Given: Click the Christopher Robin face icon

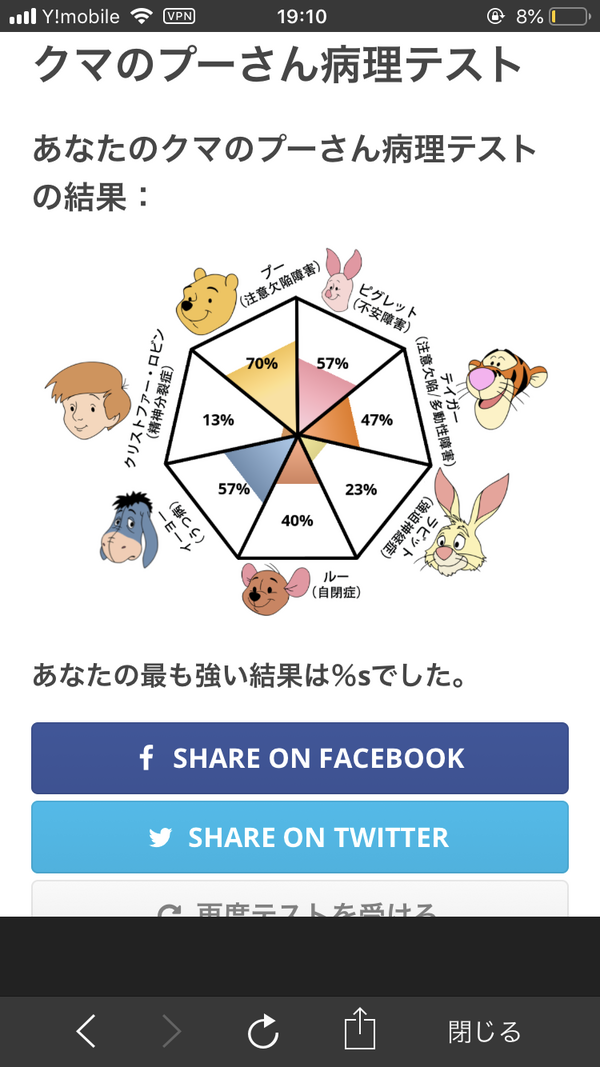Looking at the screenshot, I should (88, 401).
